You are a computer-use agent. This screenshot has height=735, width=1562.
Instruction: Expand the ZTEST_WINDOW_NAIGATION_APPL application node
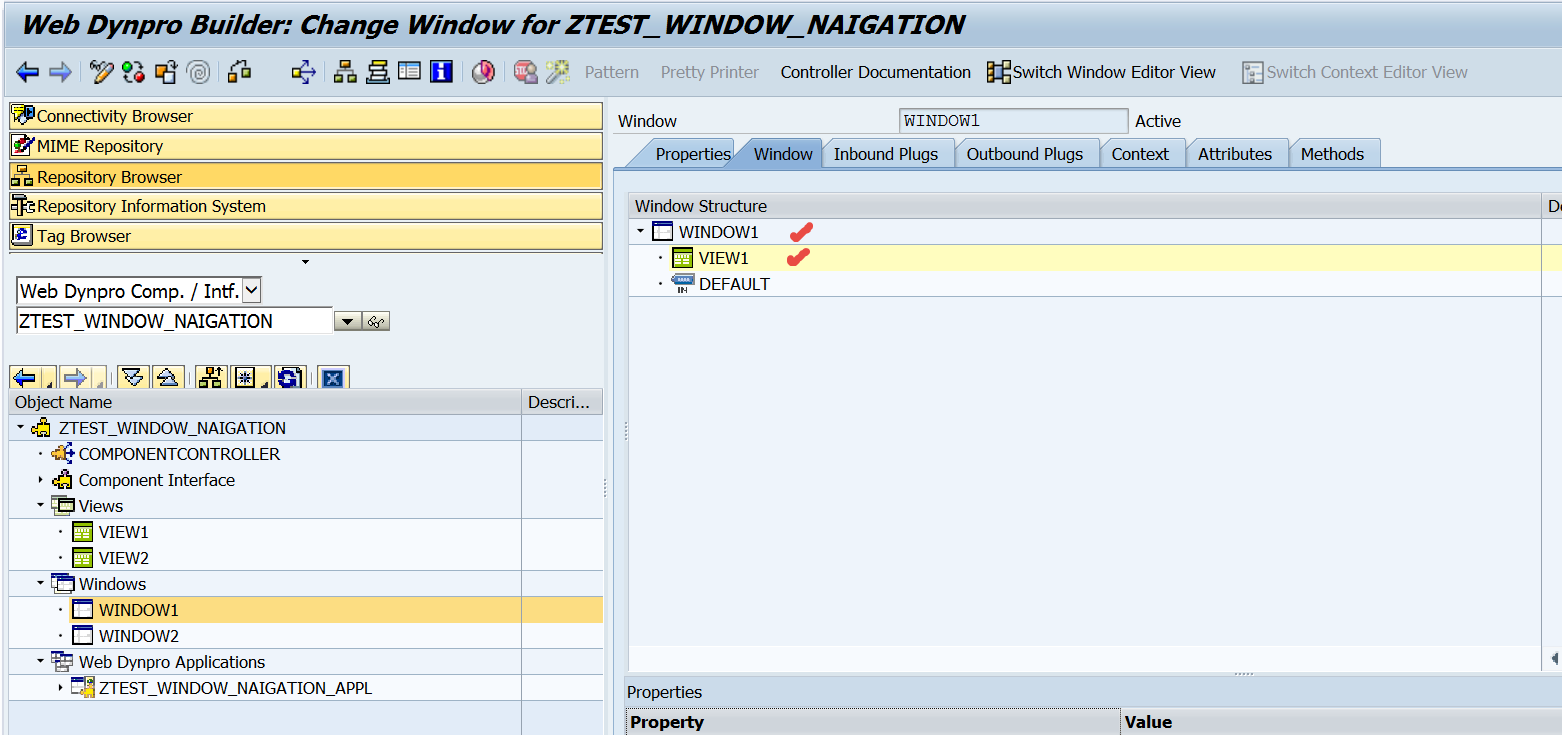[x=61, y=688]
